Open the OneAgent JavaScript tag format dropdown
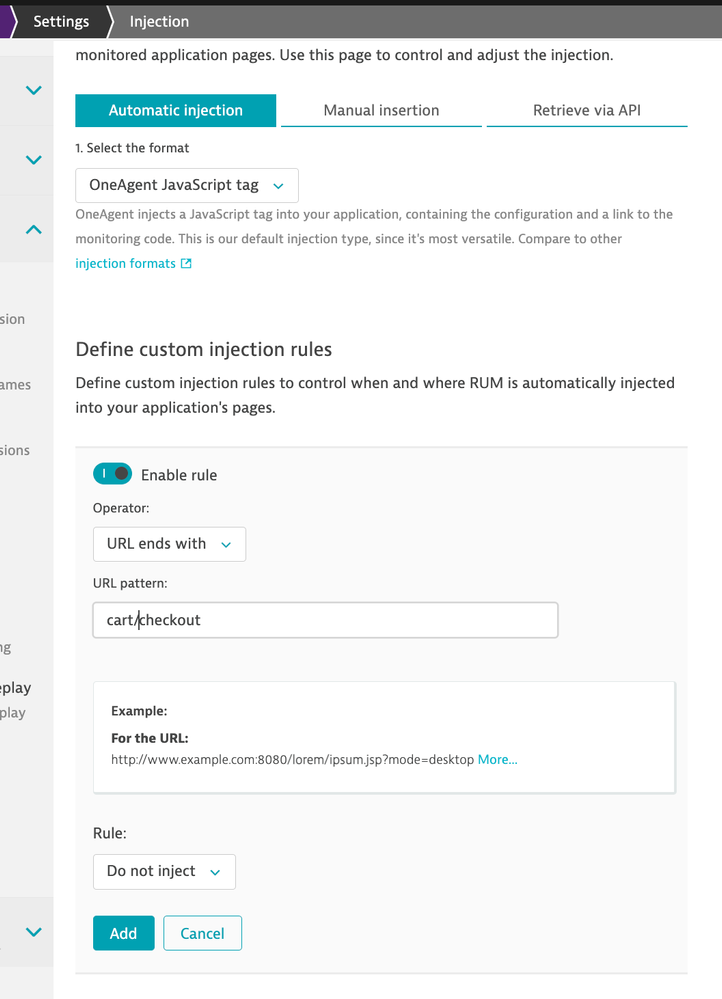Image resolution: width=722 pixels, height=999 pixels. click(187, 185)
